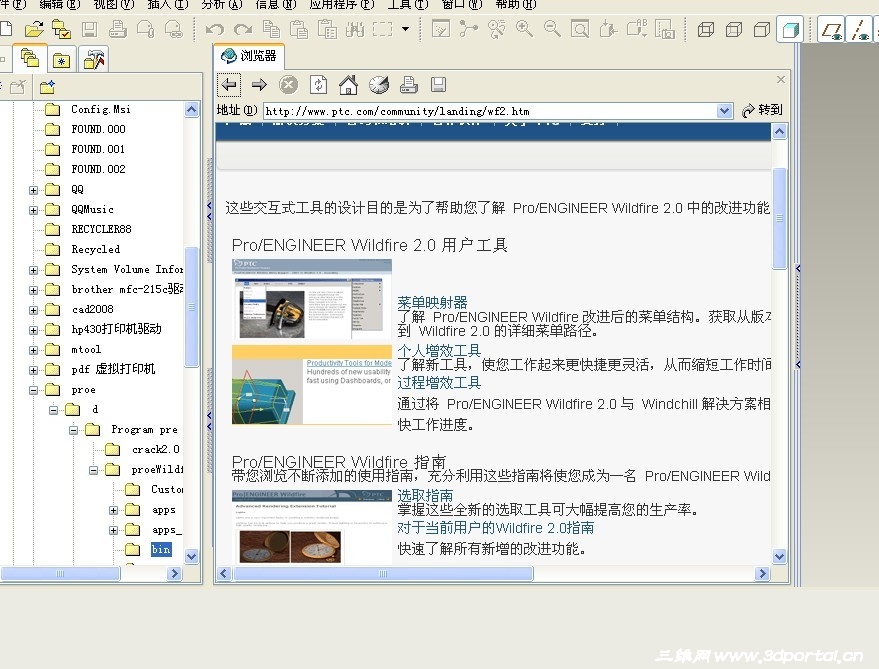Image resolution: width=879 pixels, height=669 pixels.
Task: Click the new folder star icon
Action: pos(48,87)
